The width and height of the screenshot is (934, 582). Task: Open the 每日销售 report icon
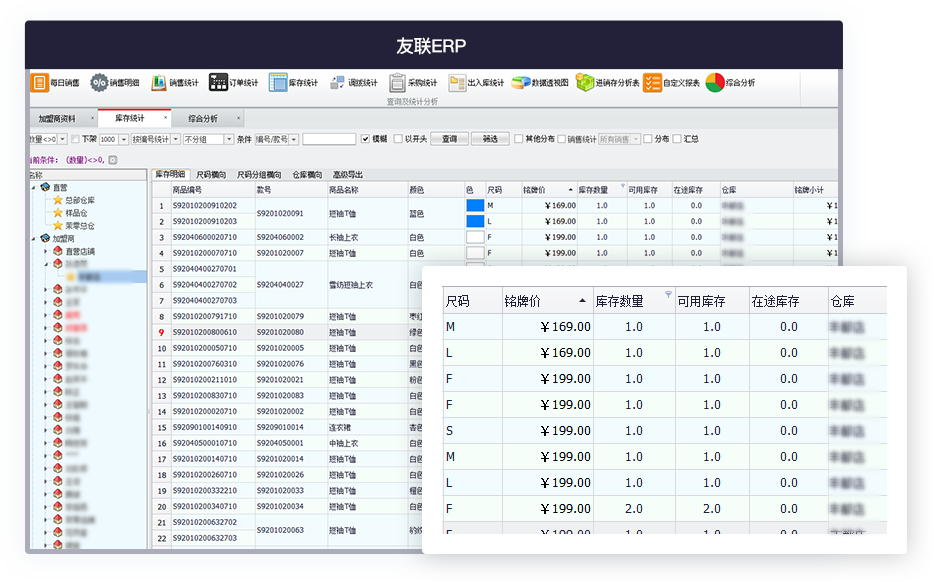click(55, 81)
